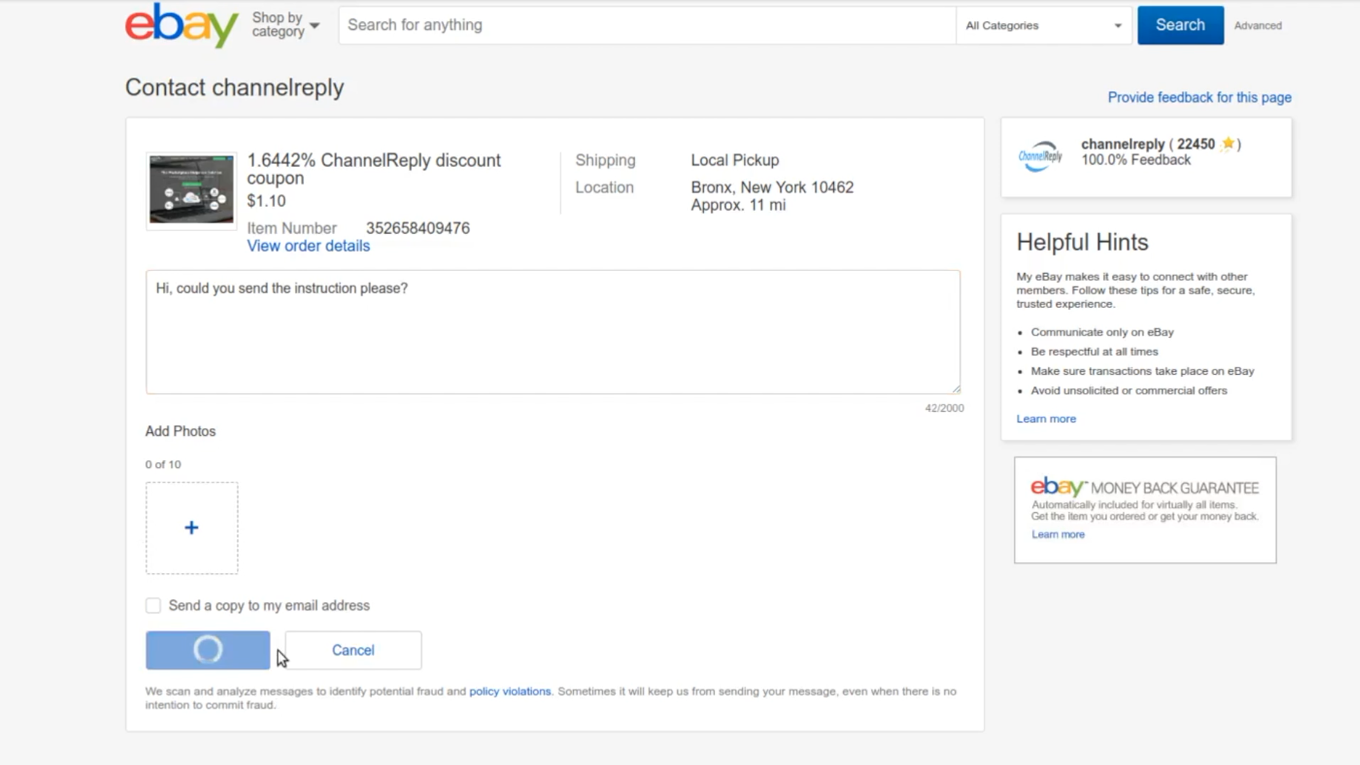Click the 0 of 10 photo count

point(163,464)
